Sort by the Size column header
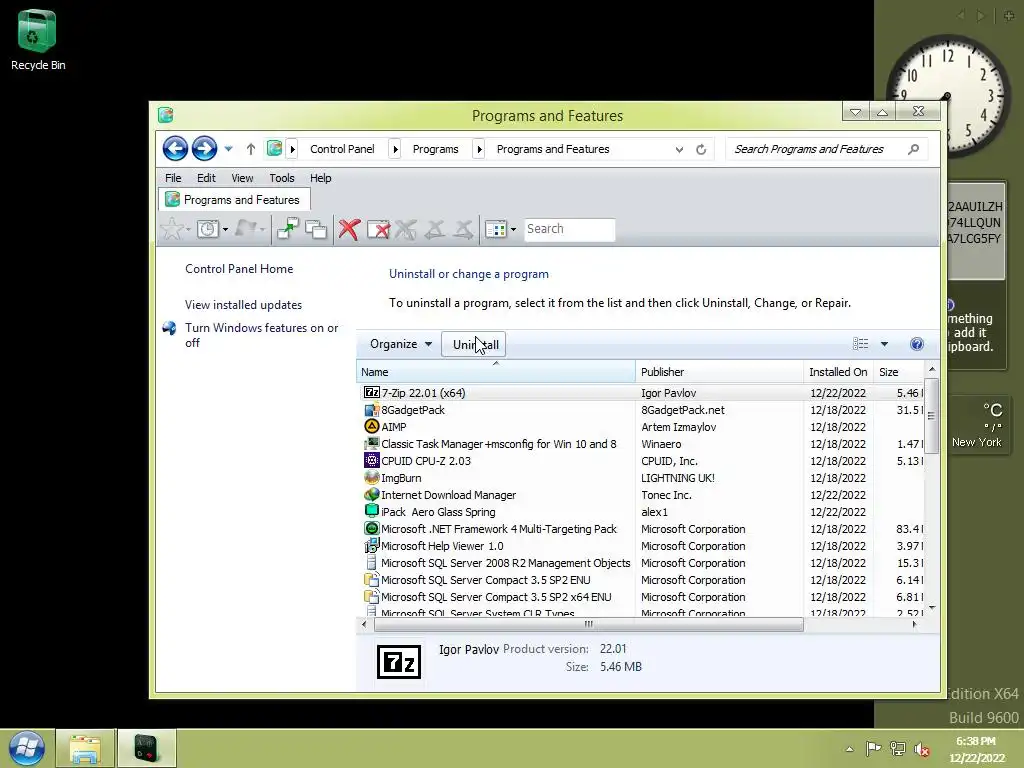 [x=899, y=372]
